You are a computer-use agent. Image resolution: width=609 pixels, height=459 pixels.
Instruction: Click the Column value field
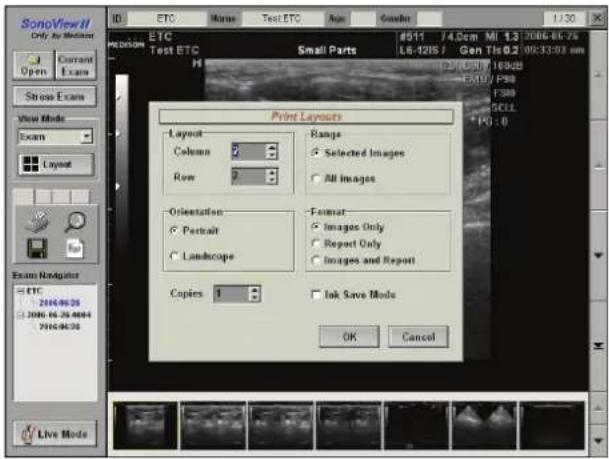point(249,151)
